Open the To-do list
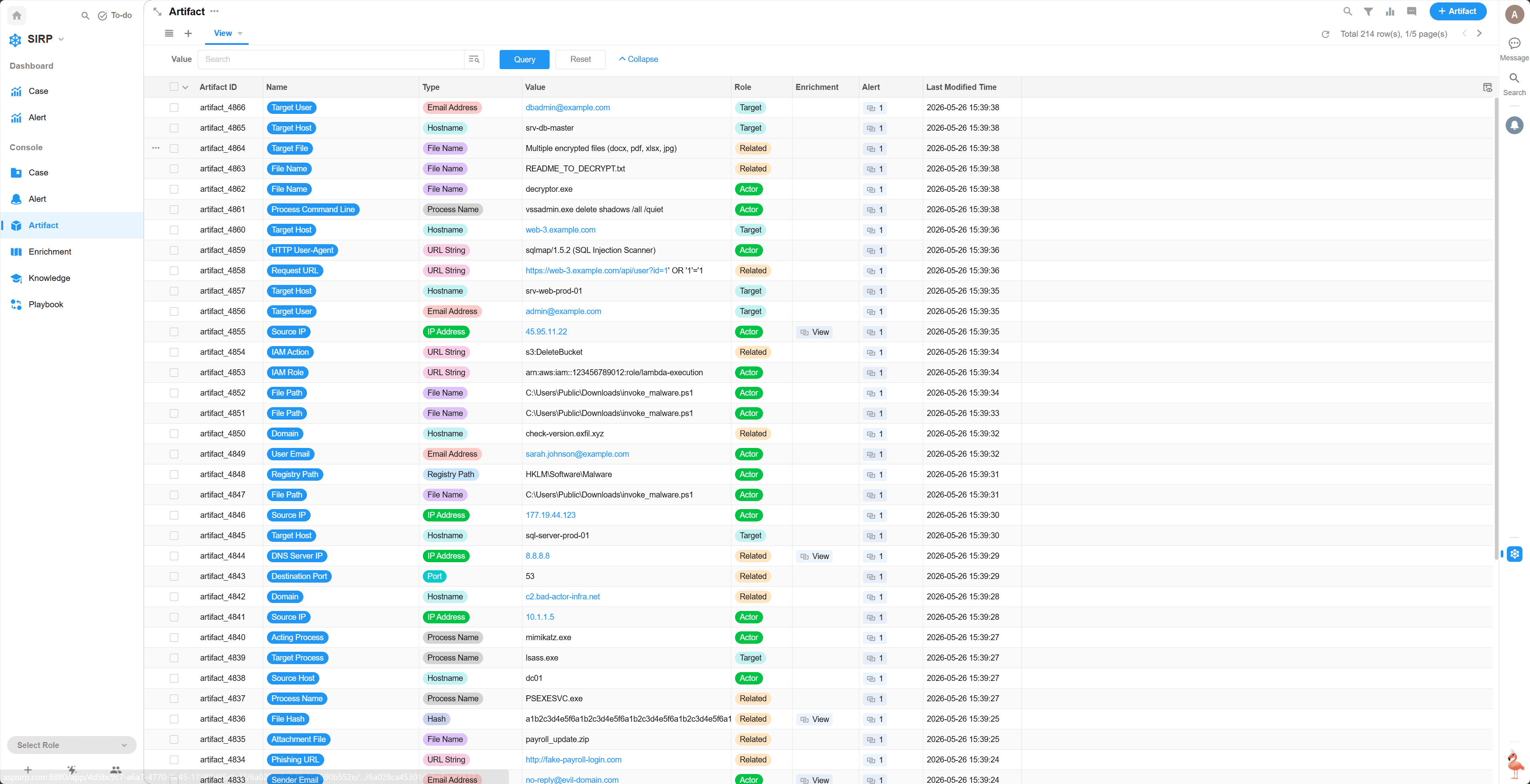The image size is (1530, 784). pyautogui.click(x=115, y=16)
